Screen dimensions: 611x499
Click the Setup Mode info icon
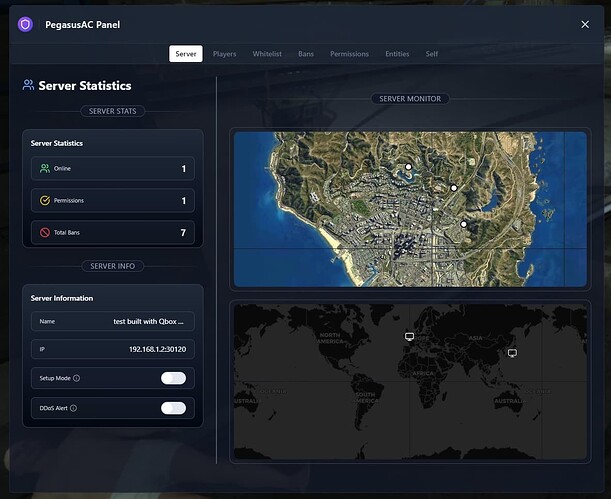coord(77,378)
